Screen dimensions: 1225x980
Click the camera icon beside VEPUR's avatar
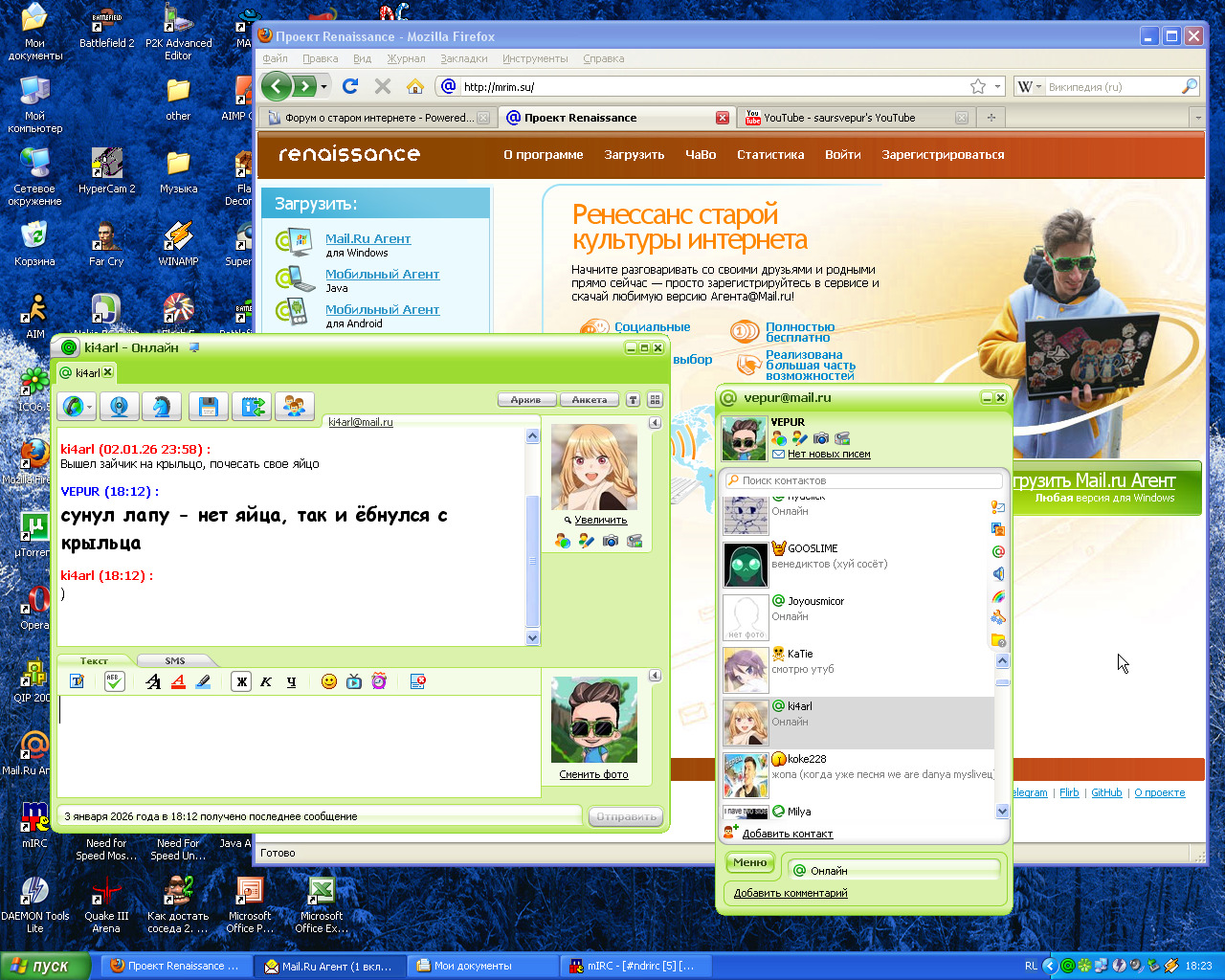(821, 438)
